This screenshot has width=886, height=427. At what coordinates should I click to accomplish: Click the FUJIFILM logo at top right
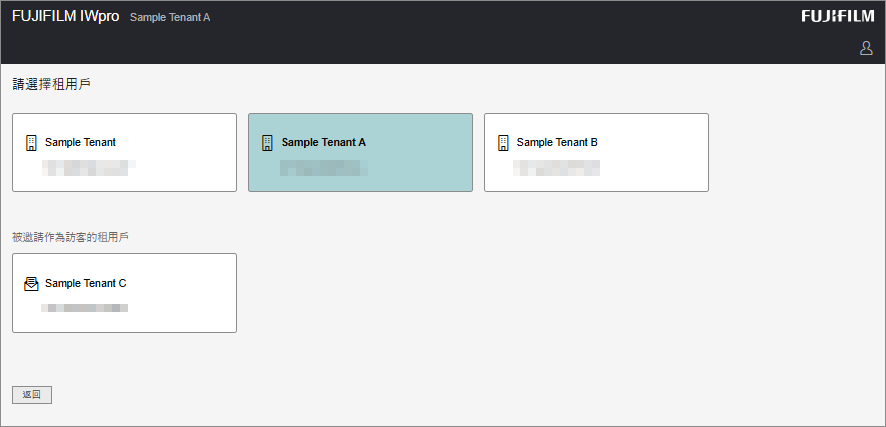coord(837,16)
